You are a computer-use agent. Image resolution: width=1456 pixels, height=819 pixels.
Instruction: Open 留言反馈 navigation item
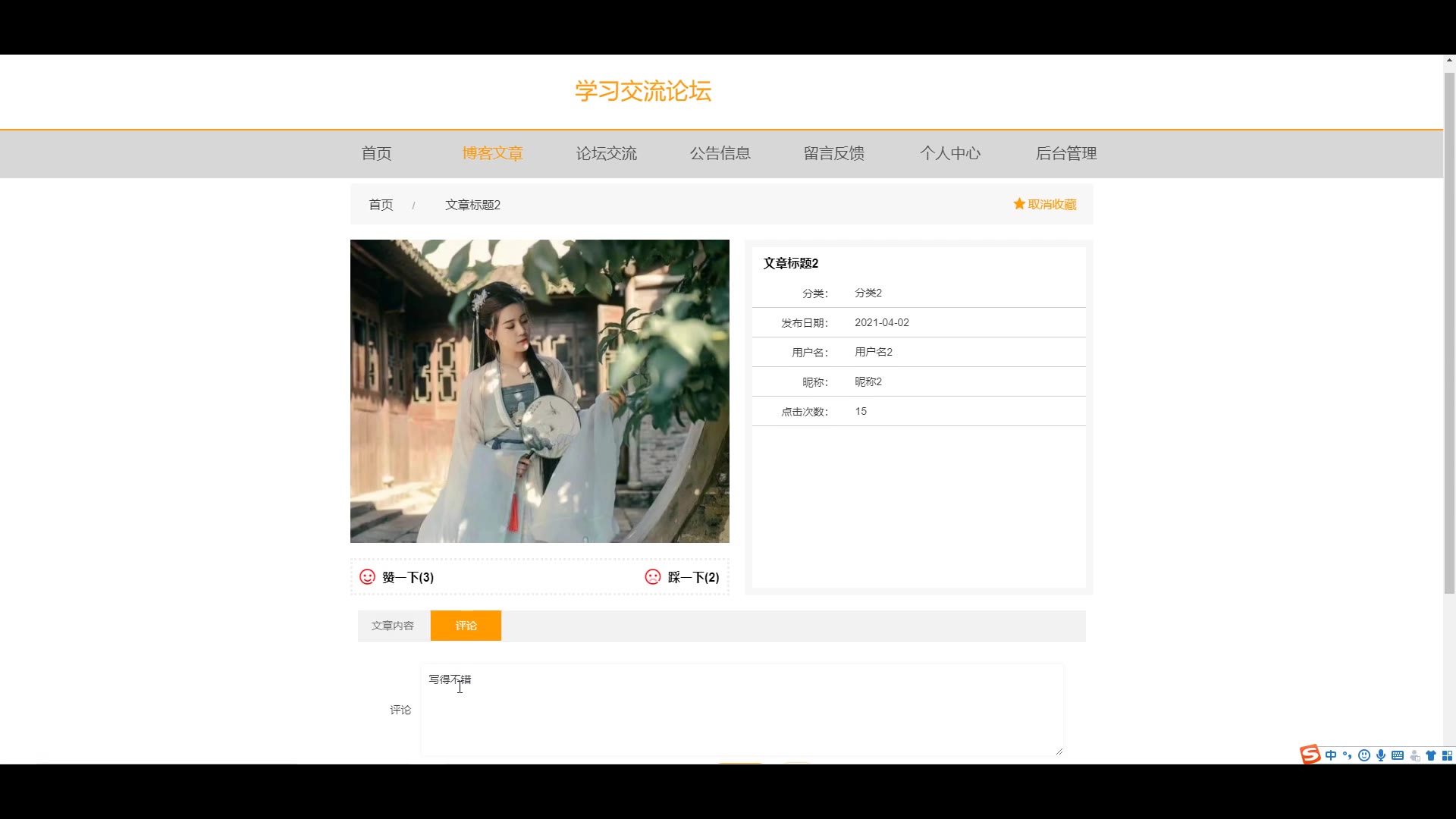tap(833, 153)
